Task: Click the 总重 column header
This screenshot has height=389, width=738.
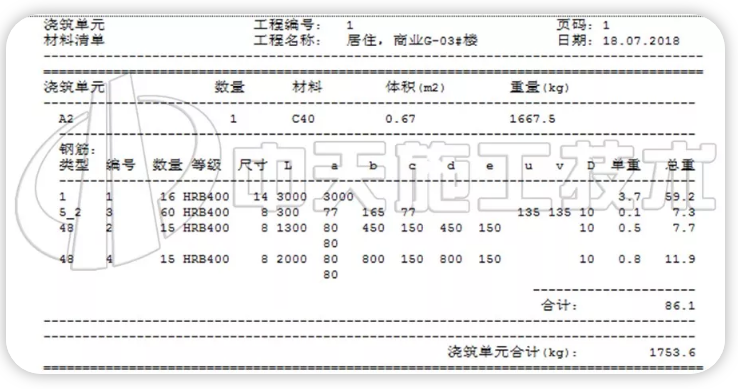Action: pyautogui.click(x=680, y=165)
